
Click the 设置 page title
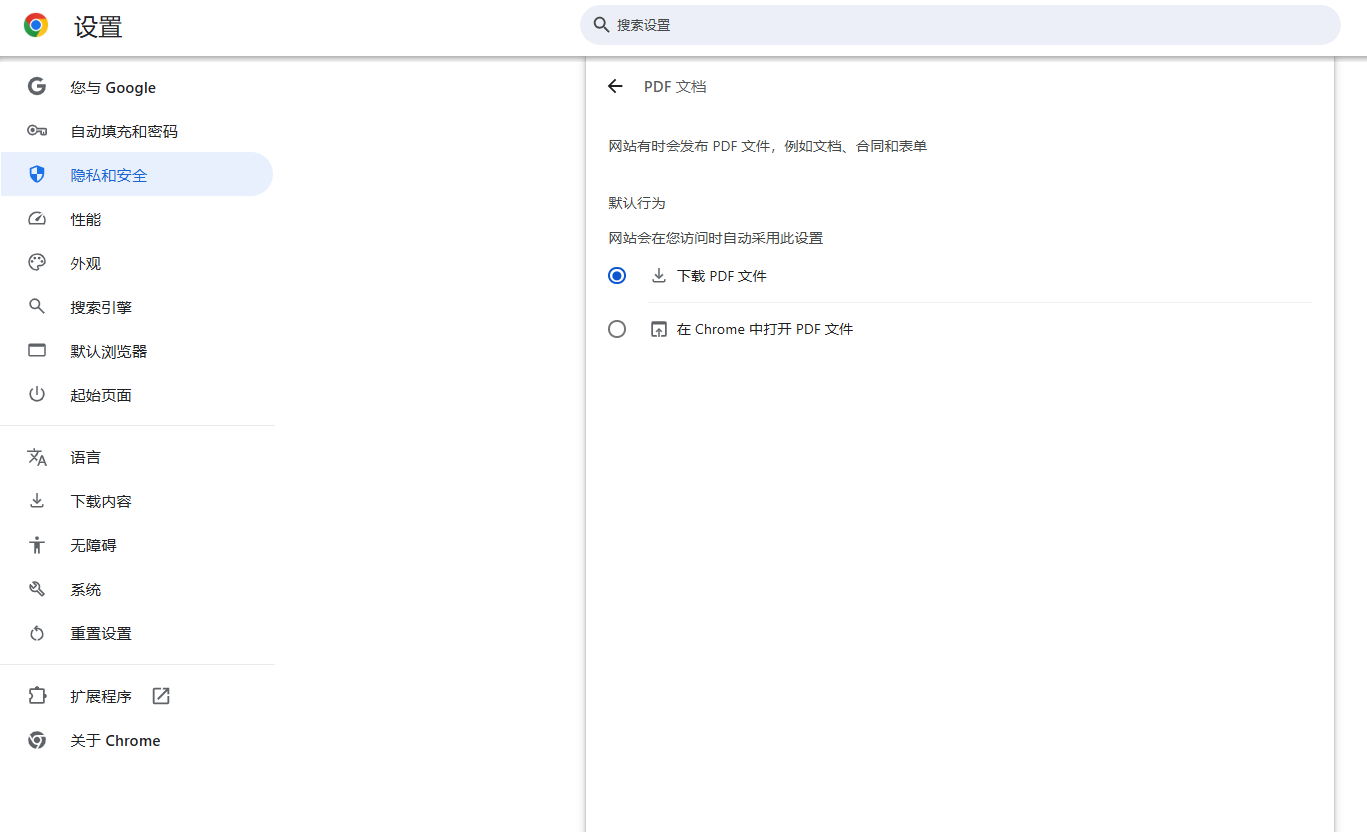tap(98, 27)
